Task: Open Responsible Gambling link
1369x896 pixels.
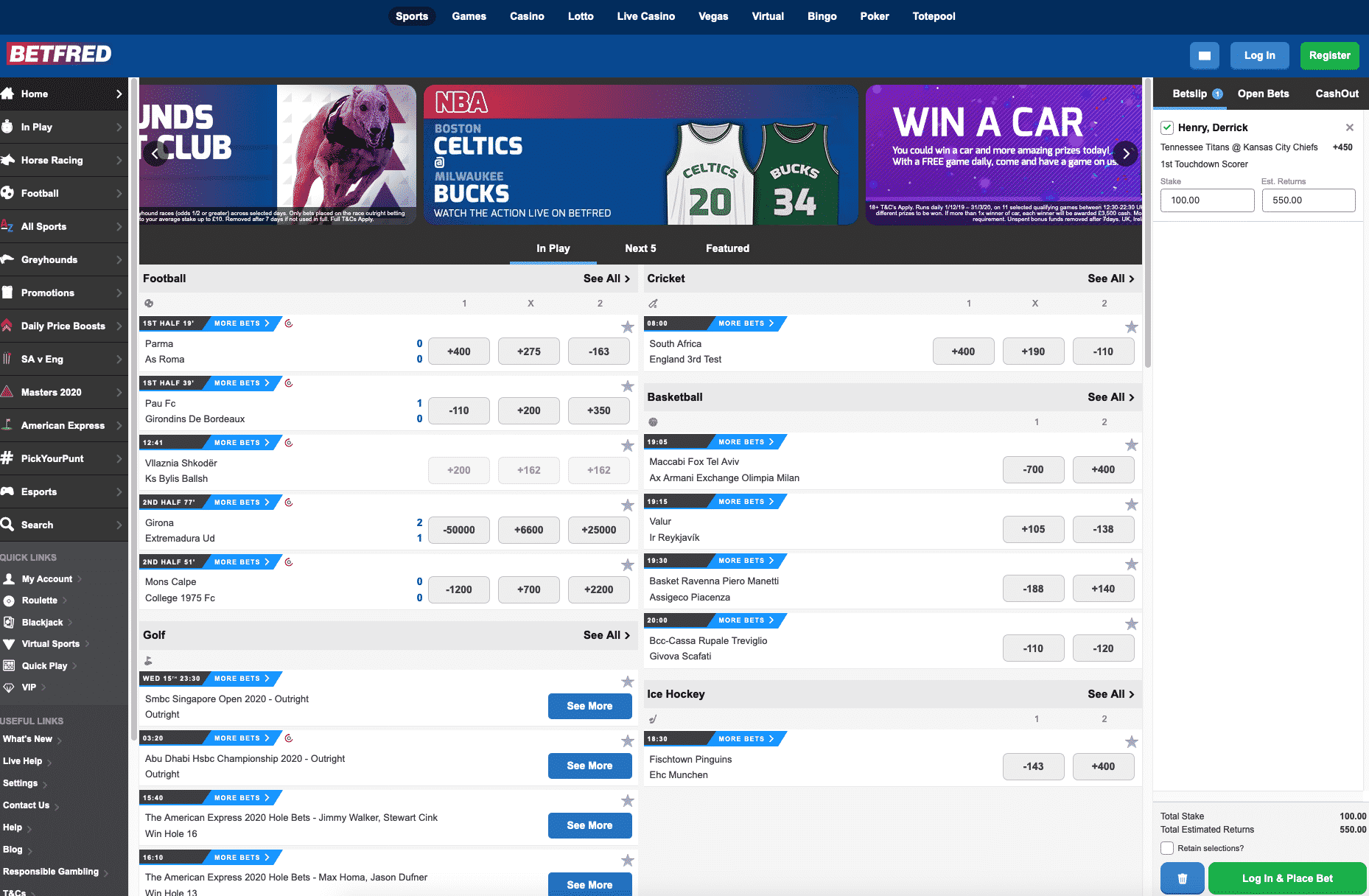Action: pos(51,872)
